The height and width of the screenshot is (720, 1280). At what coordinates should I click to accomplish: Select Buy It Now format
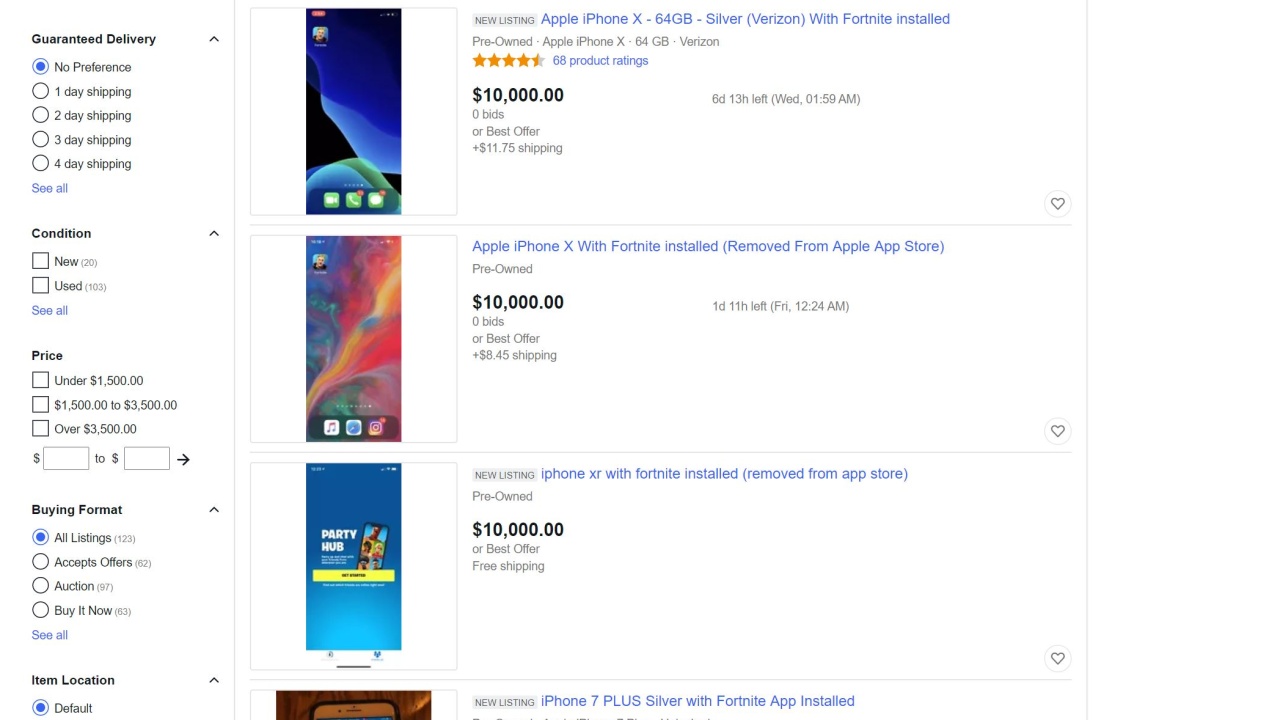tap(41, 610)
